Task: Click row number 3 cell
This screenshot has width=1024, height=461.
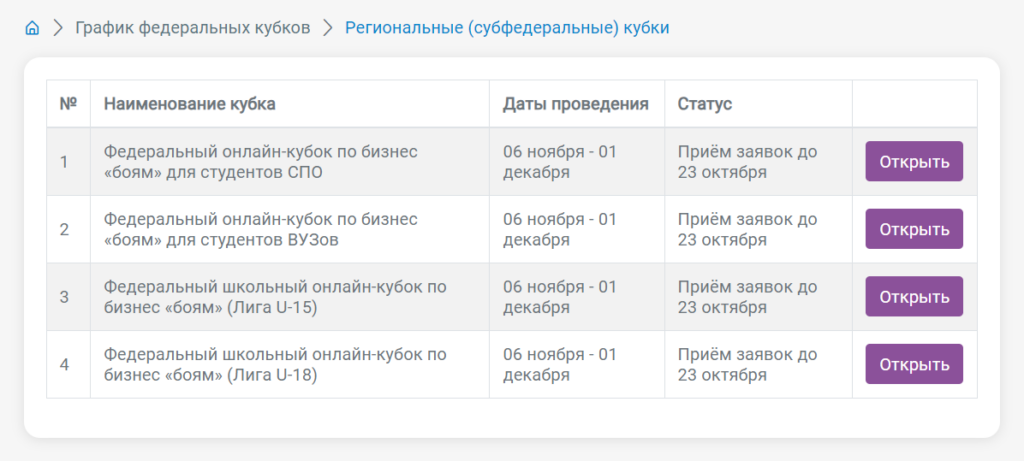Action: point(69,296)
